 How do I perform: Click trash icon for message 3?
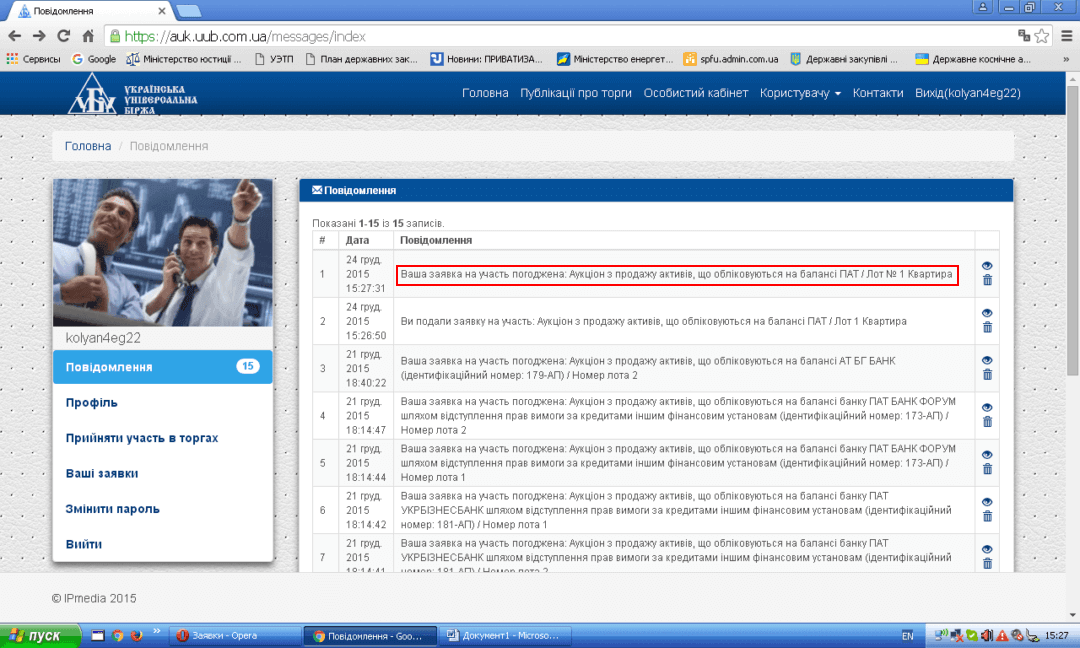point(987,375)
